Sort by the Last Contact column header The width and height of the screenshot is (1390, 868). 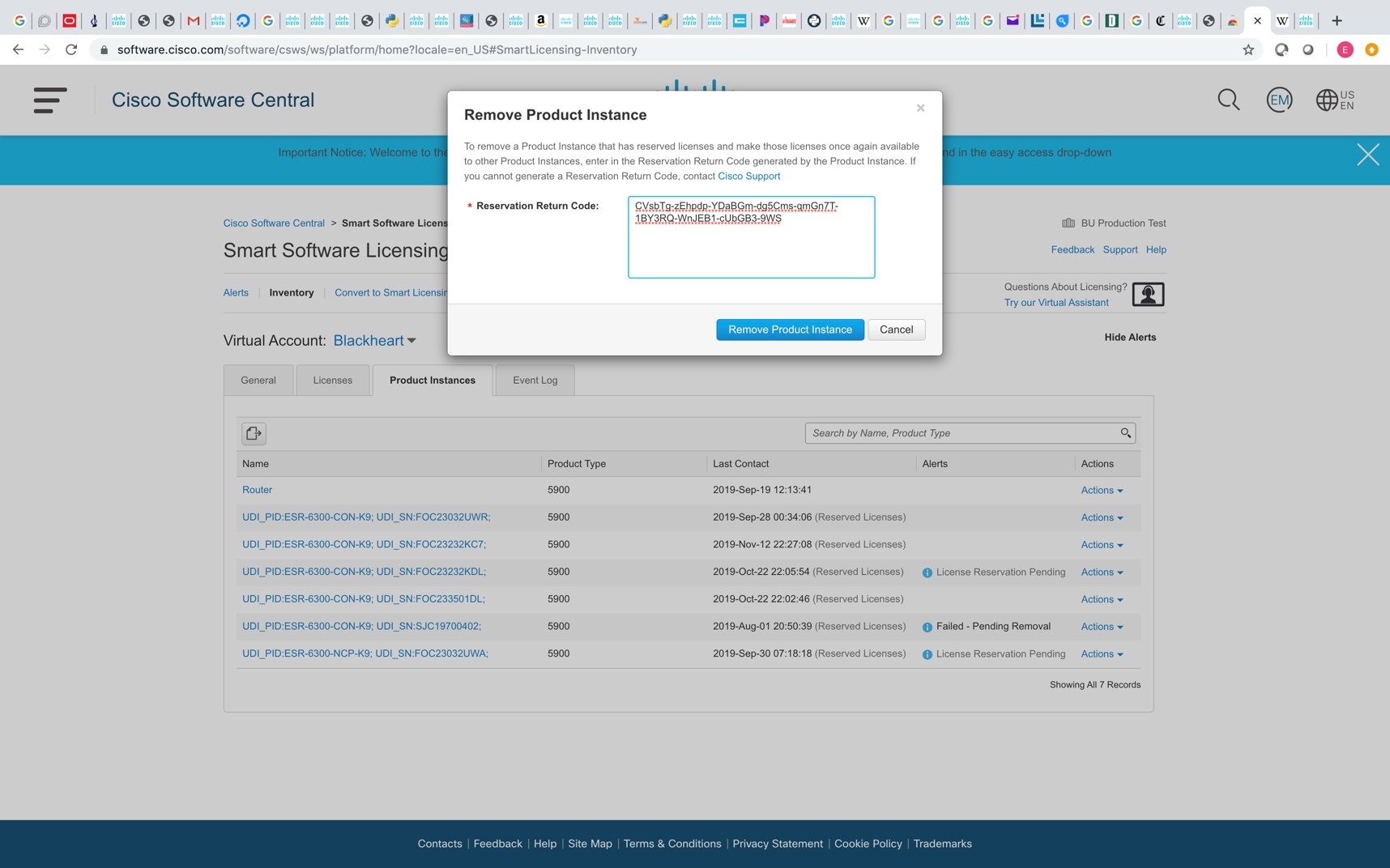tap(740, 464)
